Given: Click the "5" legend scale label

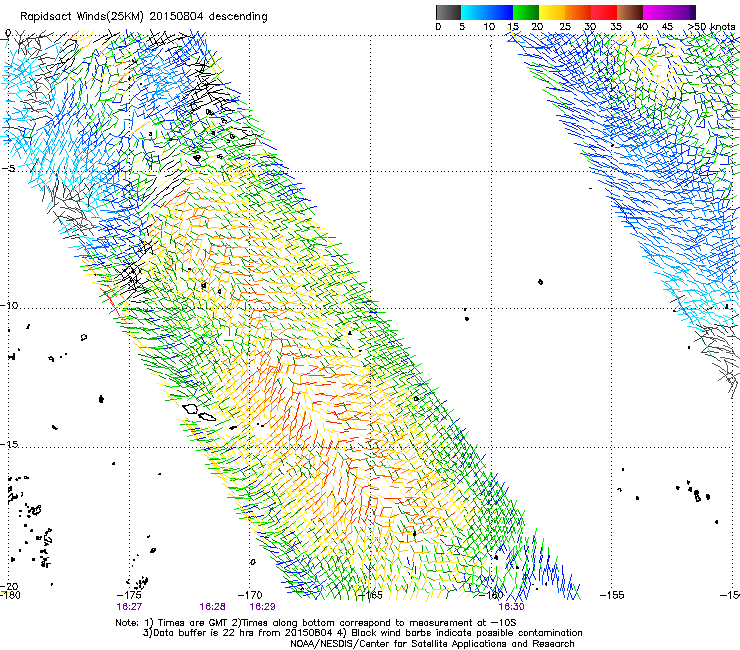Looking at the screenshot, I should pos(462,27).
